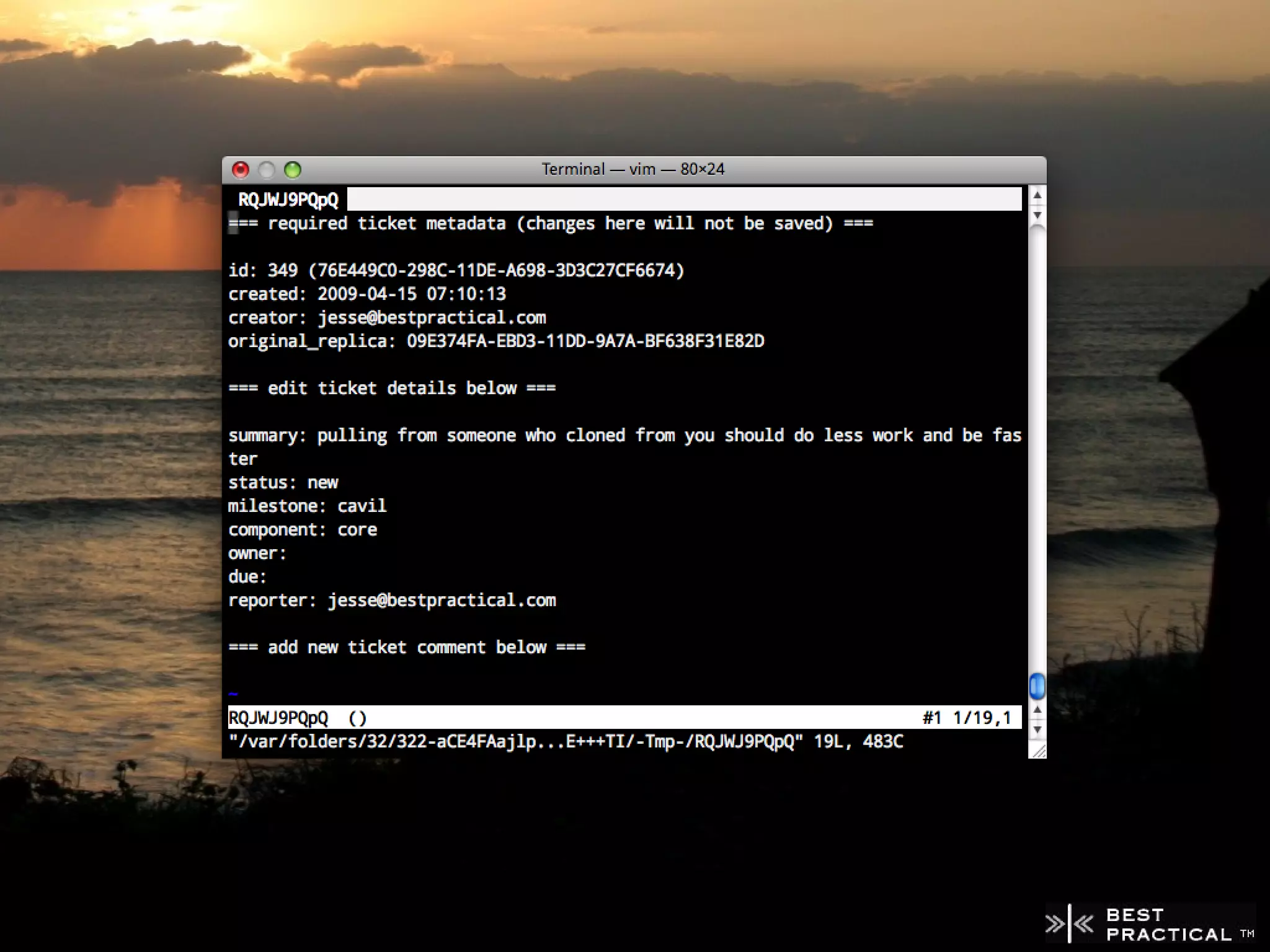This screenshot has height=952, width=1270.
Task: Click the Best Practical logo
Action: pos(1150,925)
